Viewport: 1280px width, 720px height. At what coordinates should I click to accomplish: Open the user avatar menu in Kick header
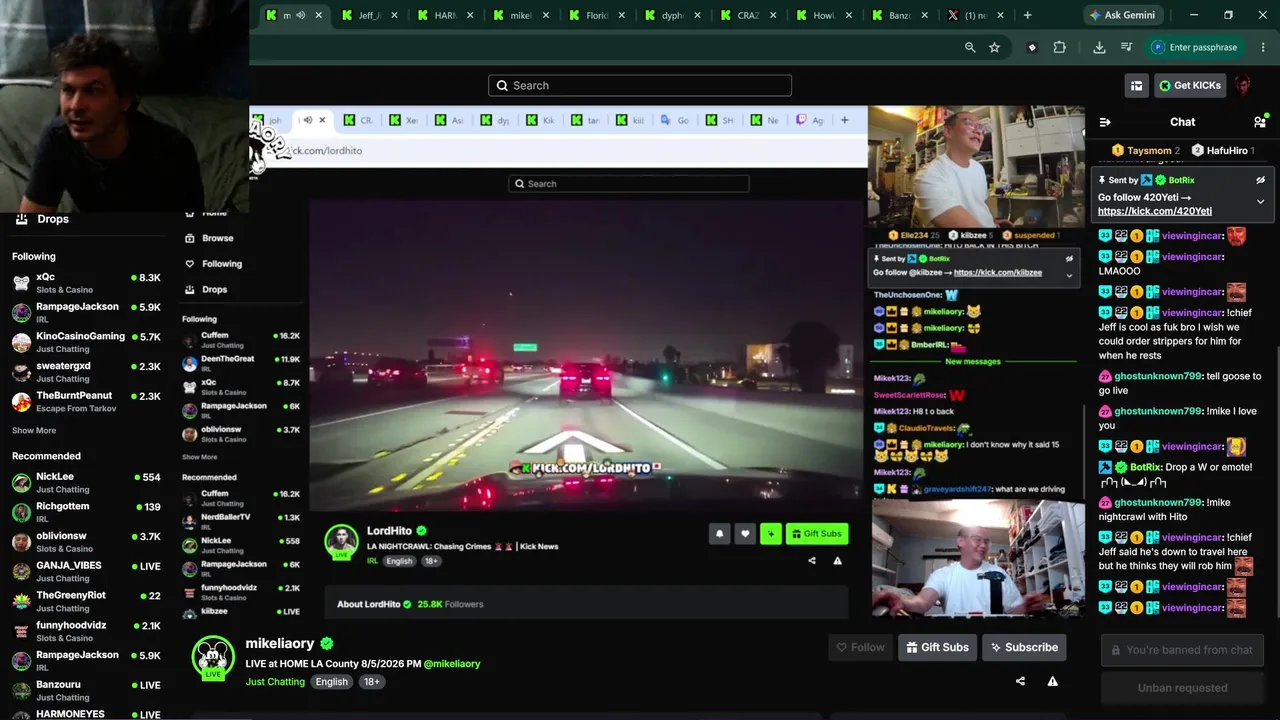[1243, 85]
